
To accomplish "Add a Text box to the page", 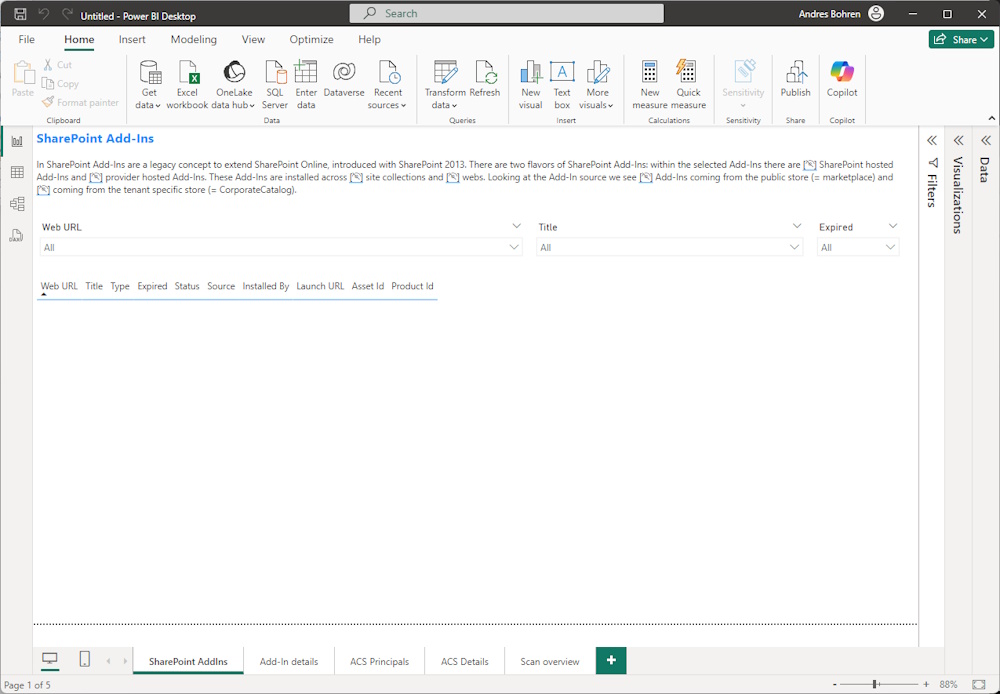I will [x=562, y=85].
